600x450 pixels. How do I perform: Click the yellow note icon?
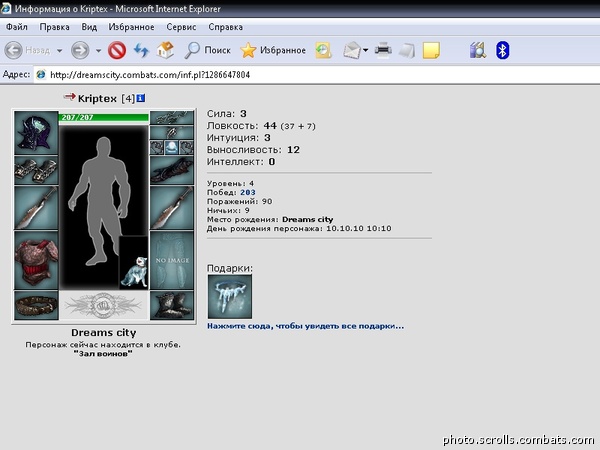(431, 50)
